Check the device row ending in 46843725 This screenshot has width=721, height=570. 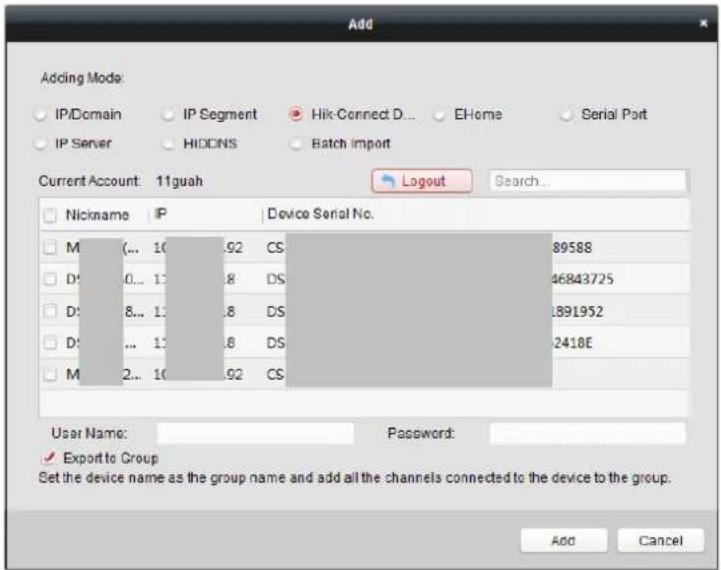click(50, 279)
